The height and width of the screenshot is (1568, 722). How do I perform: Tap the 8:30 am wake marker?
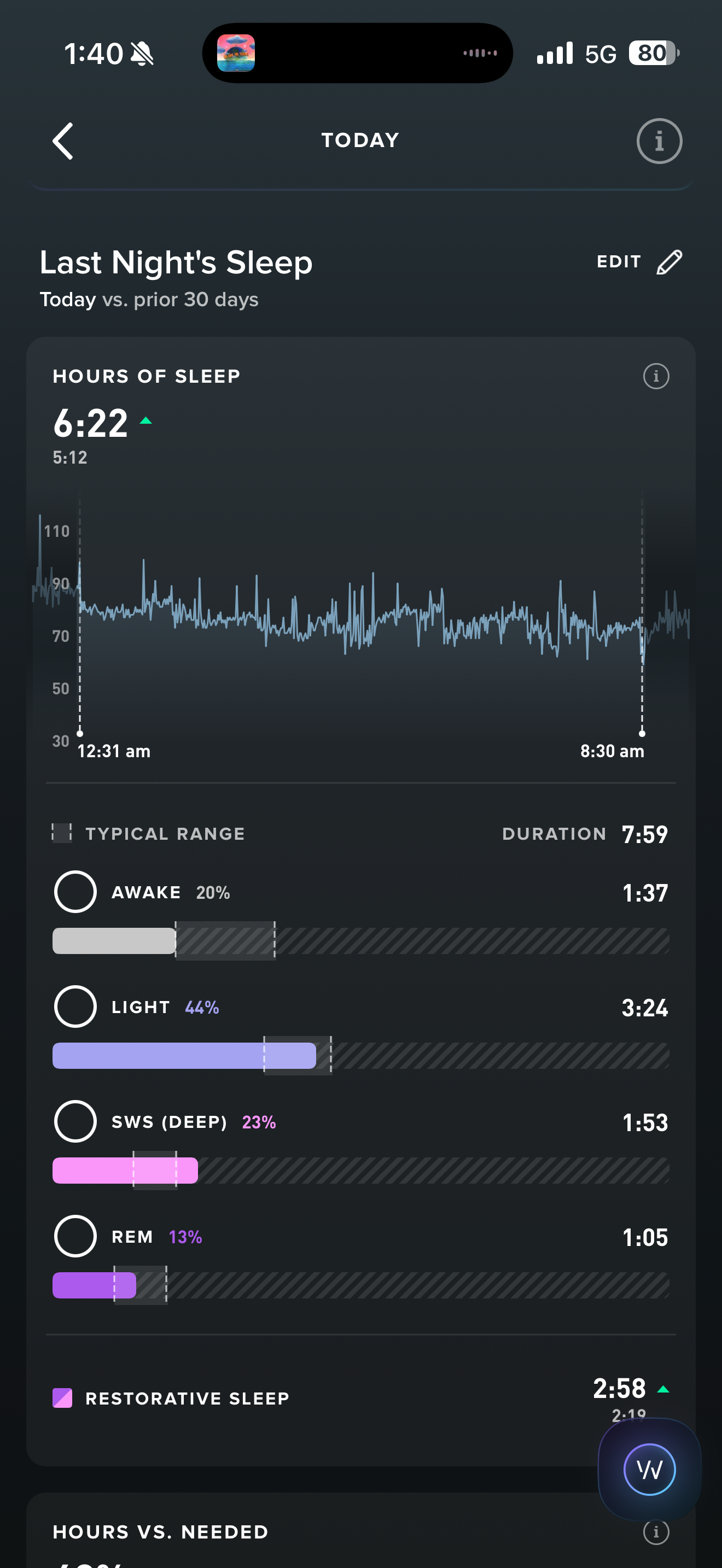tap(642, 734)
